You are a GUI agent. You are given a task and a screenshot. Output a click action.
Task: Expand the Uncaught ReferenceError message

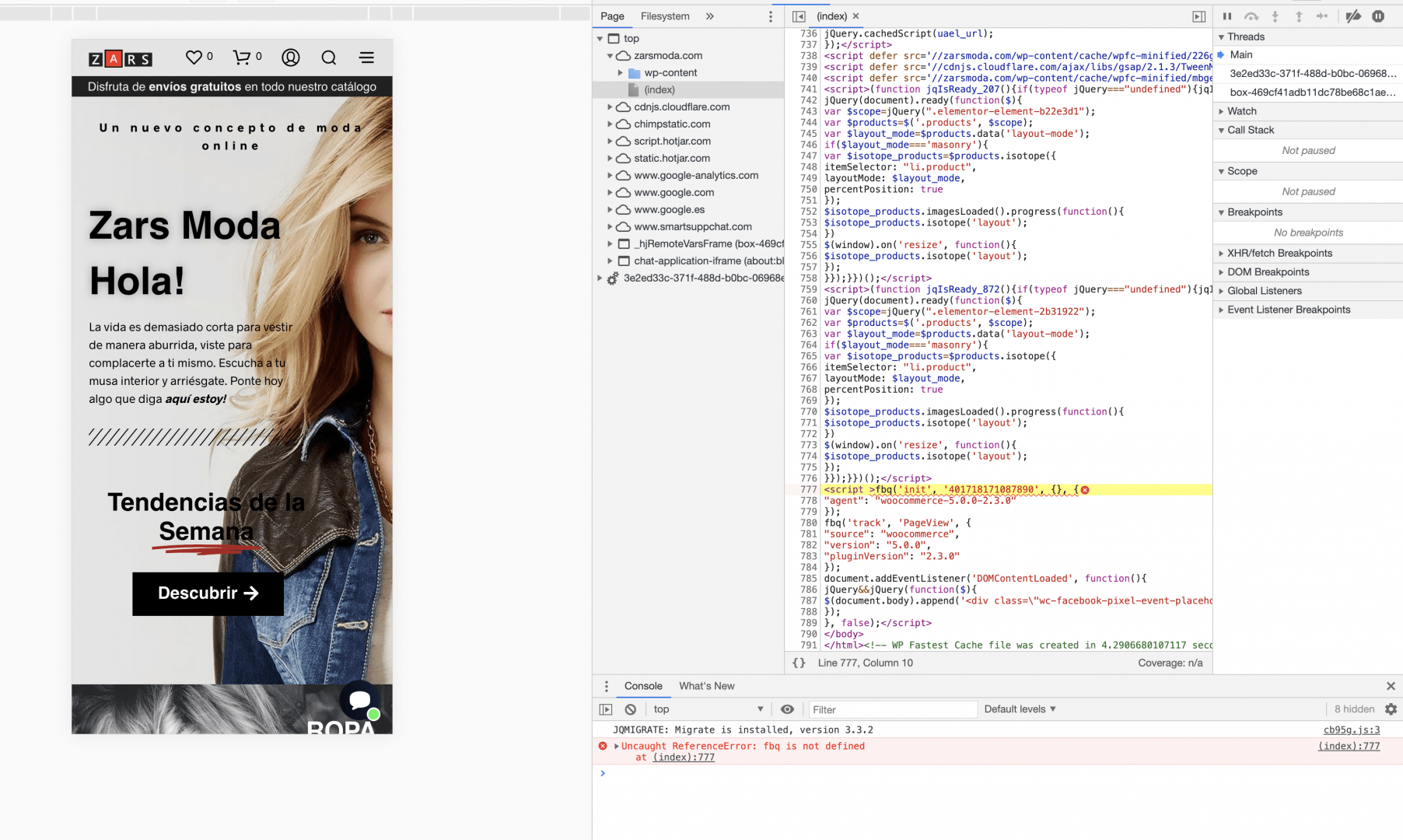[x=617, y=747]
